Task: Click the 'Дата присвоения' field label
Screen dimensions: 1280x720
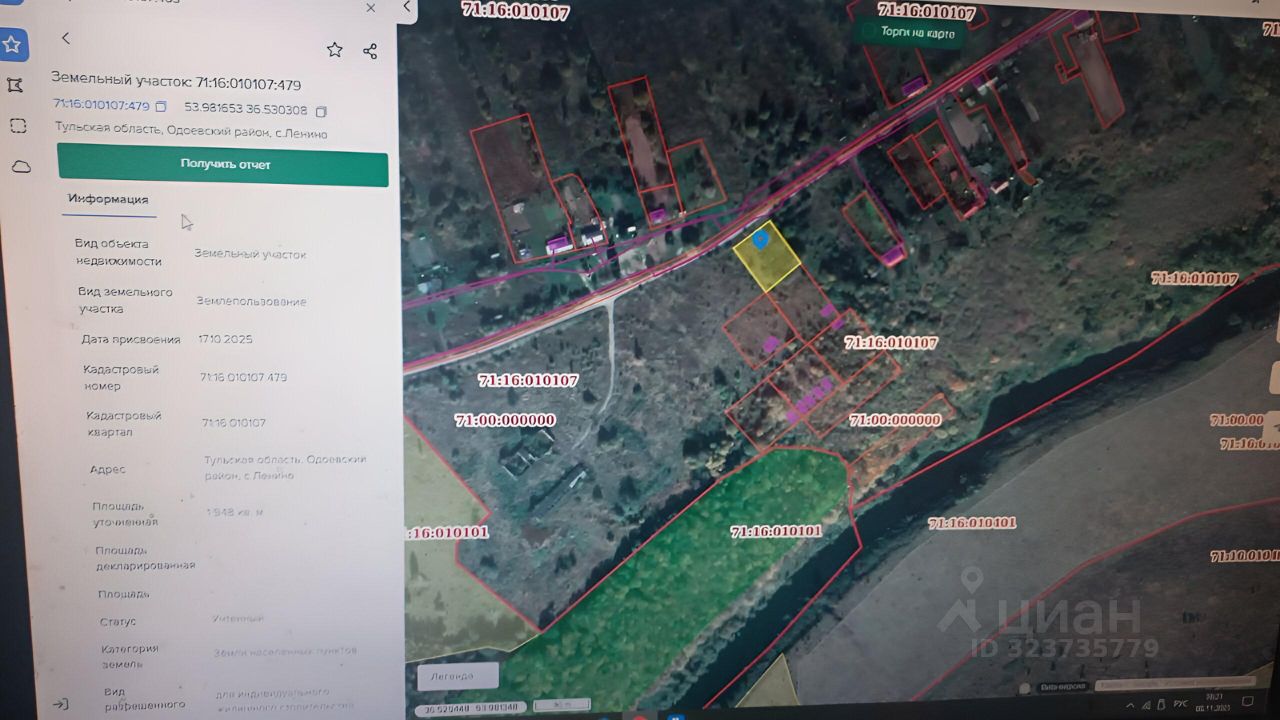Action: [131, 339]
